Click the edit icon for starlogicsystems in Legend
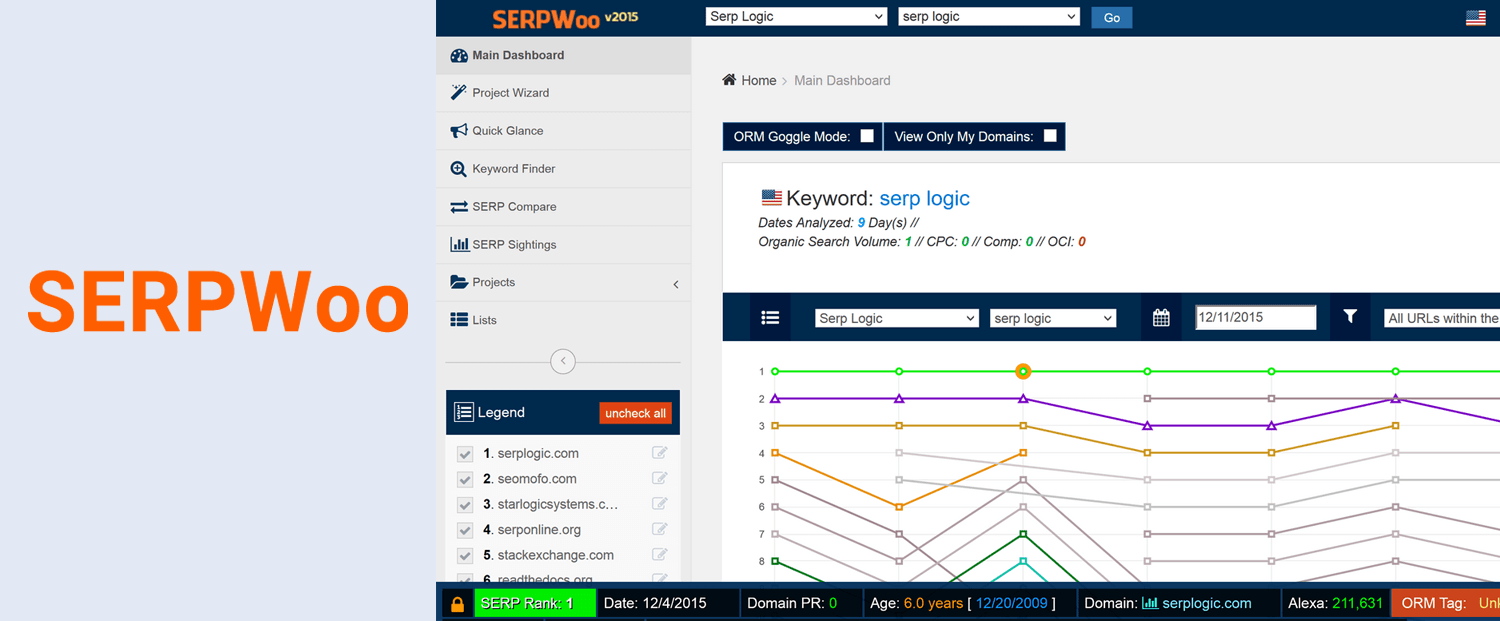Screen dimensions: 1500x621 pyautogui.click(x=659, y=504)
